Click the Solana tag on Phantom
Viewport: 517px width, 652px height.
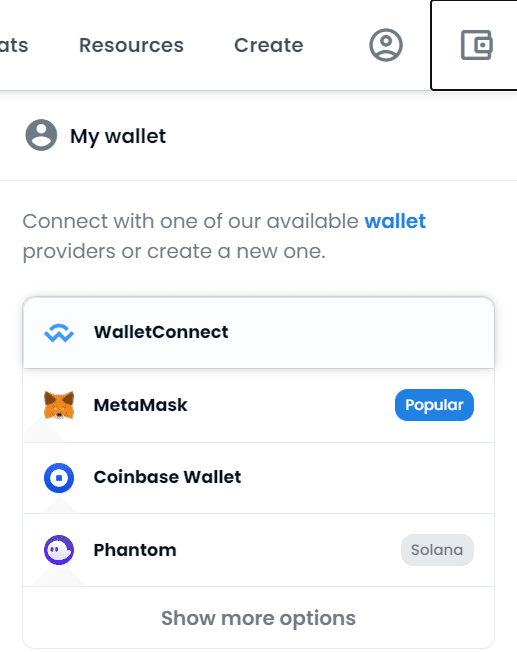pyautogui.click(x=437, y=550)
